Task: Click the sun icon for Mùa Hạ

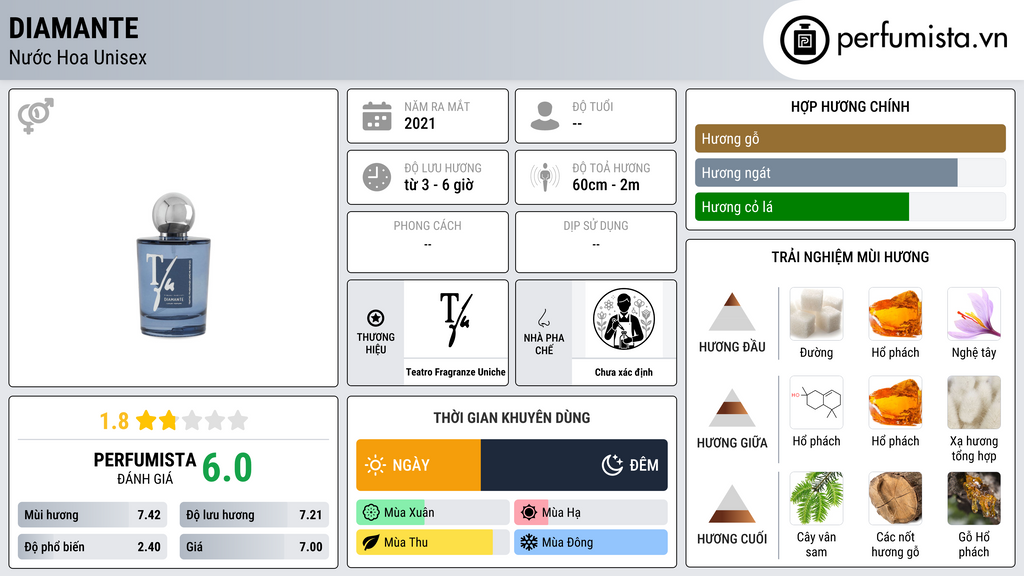Action: pos(529,513)
